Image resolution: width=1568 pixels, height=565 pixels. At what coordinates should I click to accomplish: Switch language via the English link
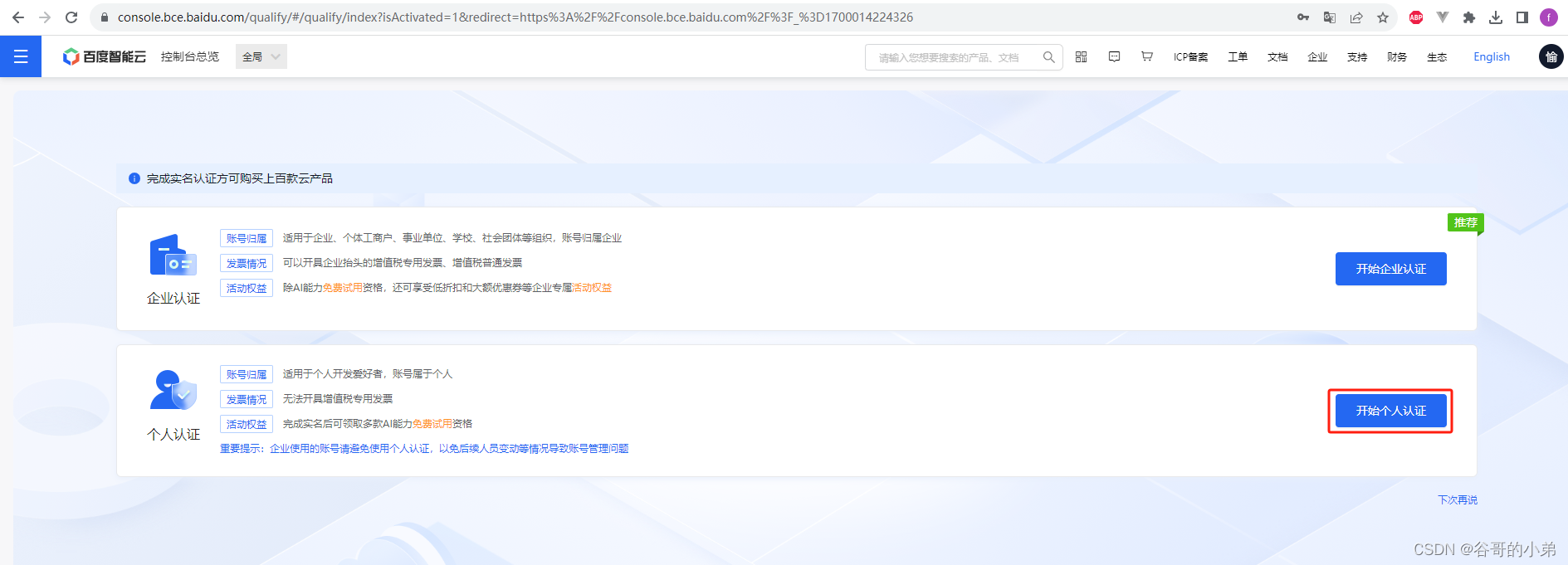tap(1492, 56)
